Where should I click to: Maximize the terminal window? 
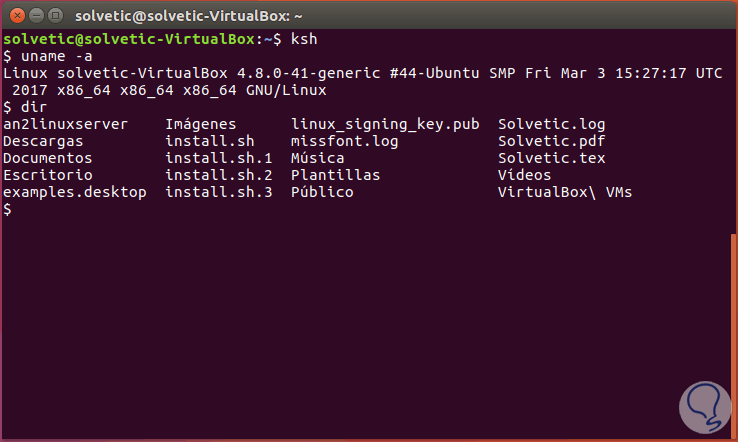coord(57,14)
